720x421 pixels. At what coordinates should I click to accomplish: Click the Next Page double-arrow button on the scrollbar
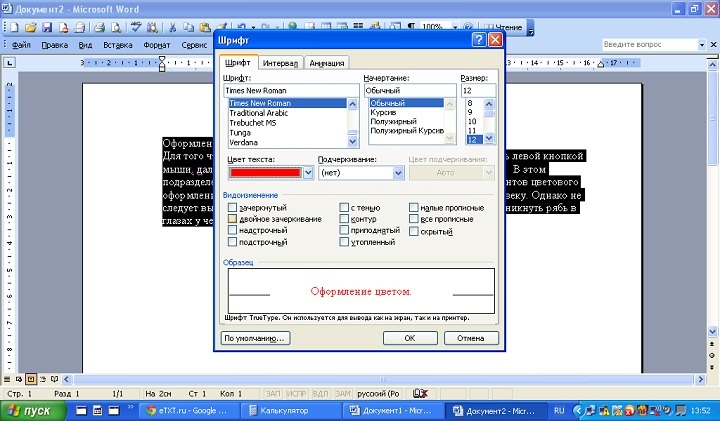712,367
